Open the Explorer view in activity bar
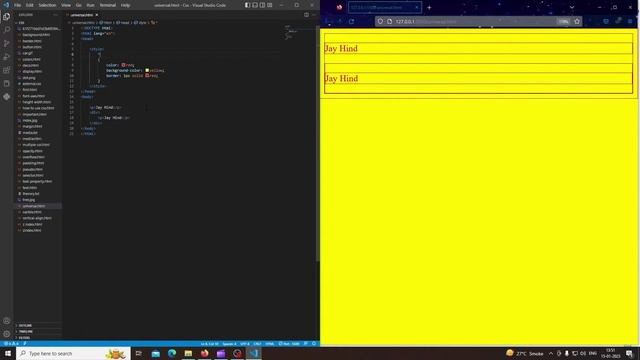640x360 pixels. coord(7,16)
